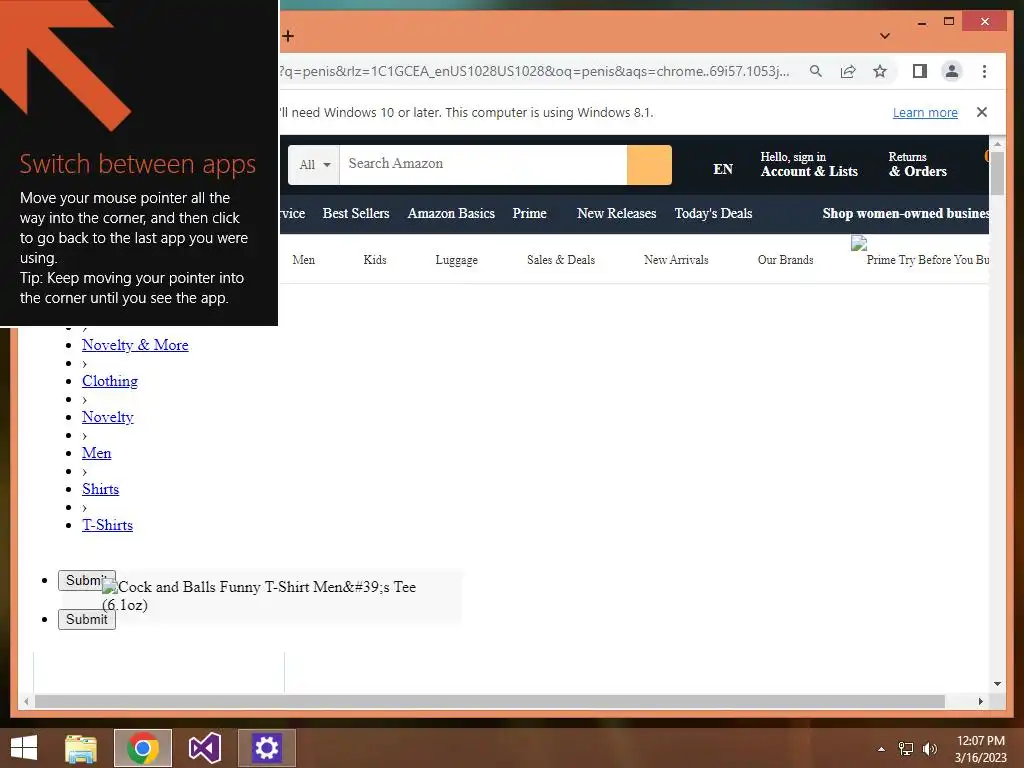Focus the Search Amazon field

click(483, 165)
